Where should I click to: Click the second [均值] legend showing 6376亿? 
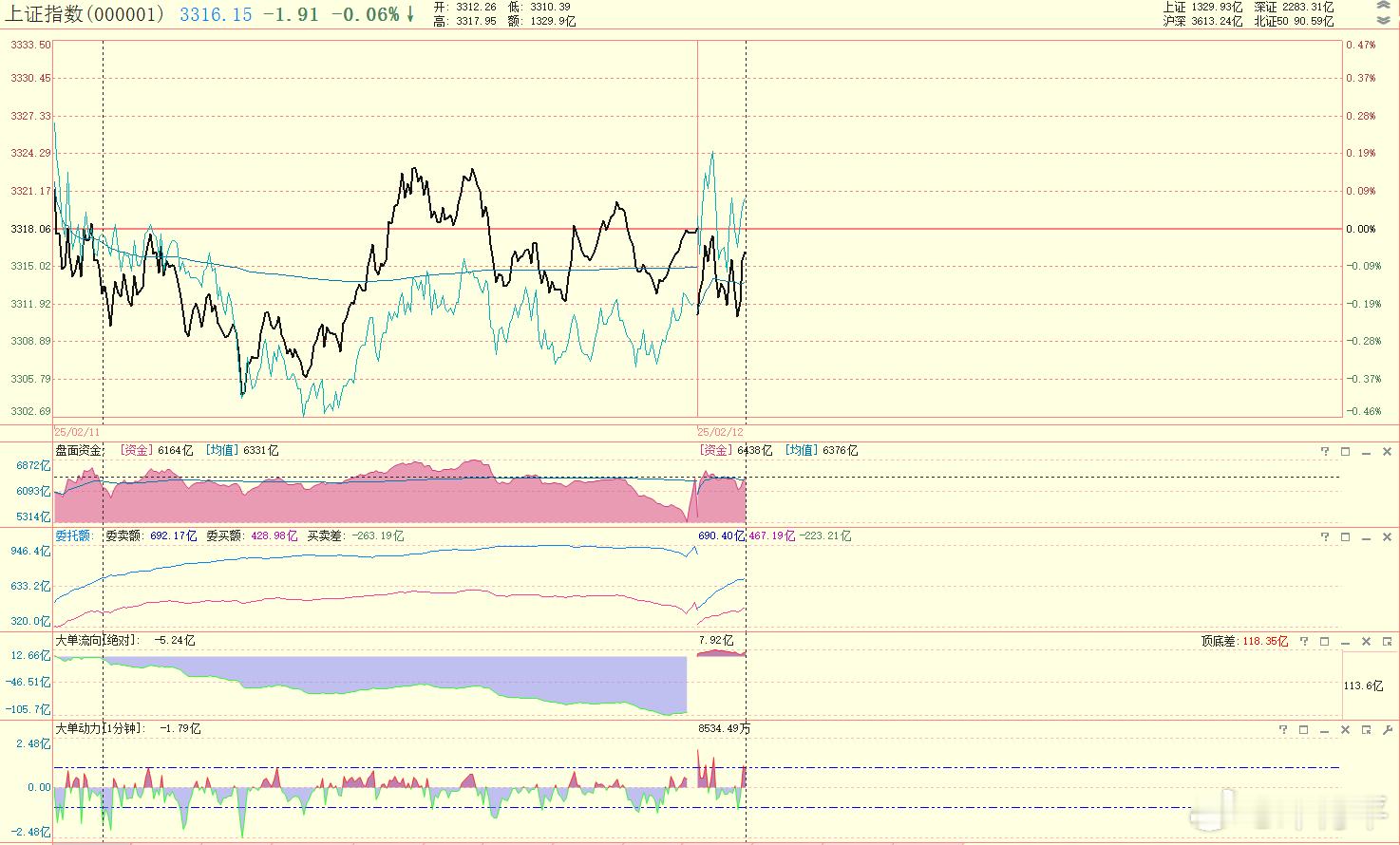pos(822,450)
